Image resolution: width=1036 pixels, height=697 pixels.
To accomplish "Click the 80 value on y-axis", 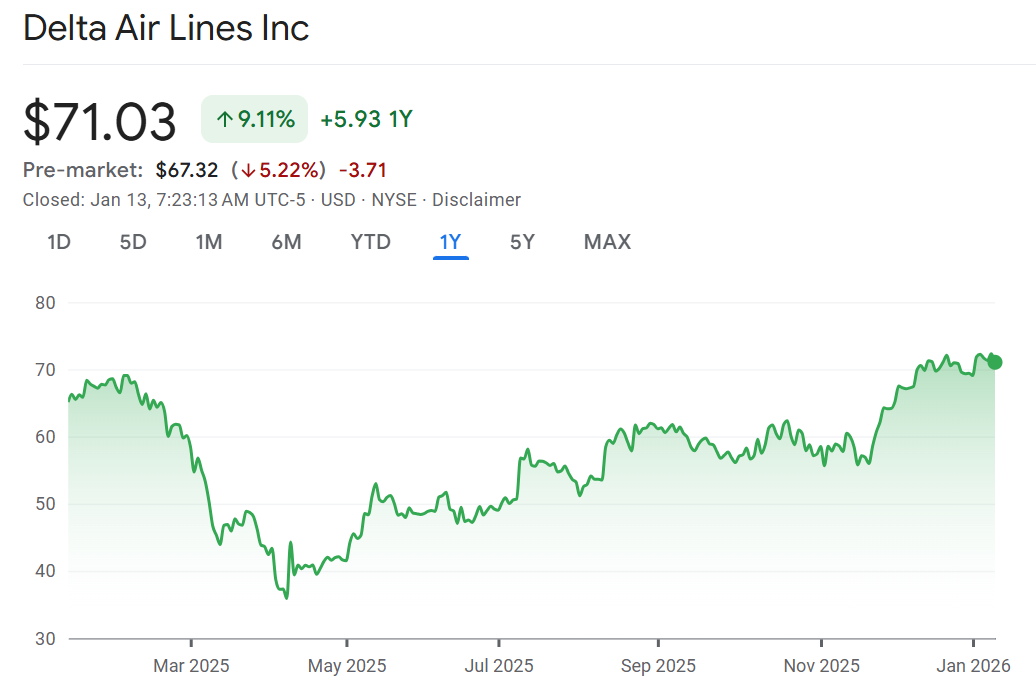I will [x=45, y=303].
